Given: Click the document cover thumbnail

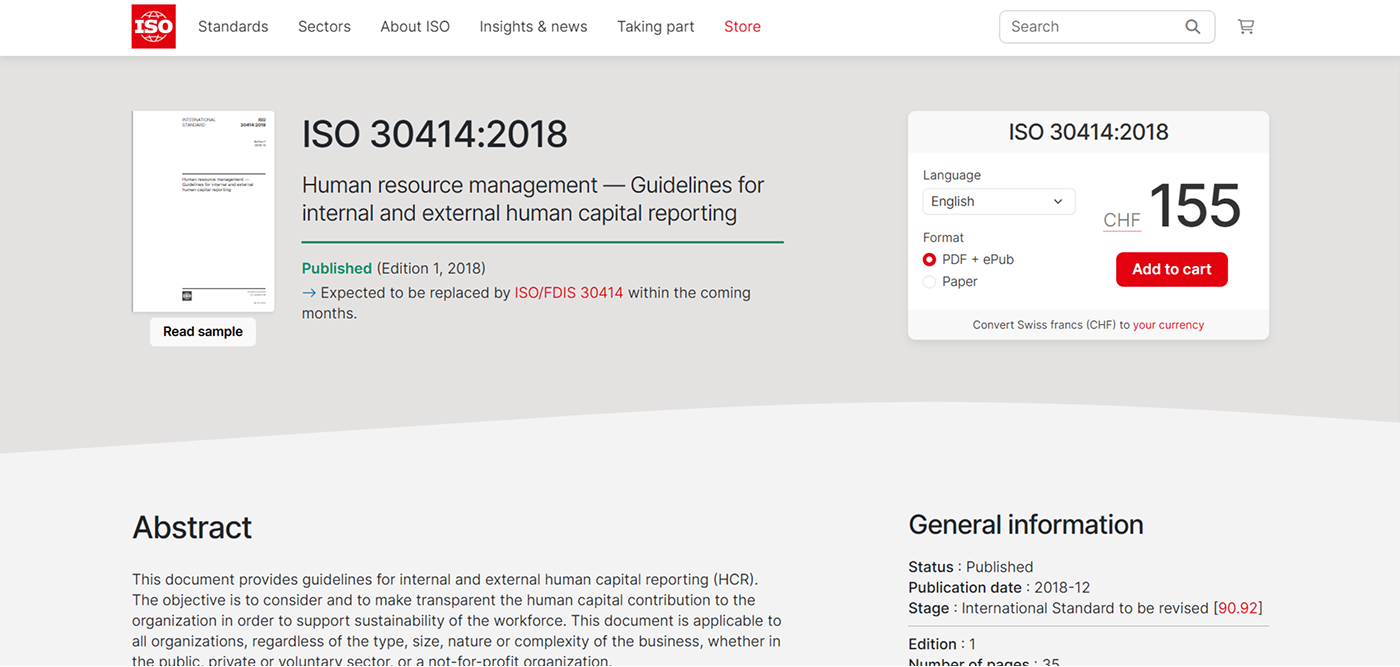Looking at the screenshot, I should pyautogui.click(x=203, y=211).
